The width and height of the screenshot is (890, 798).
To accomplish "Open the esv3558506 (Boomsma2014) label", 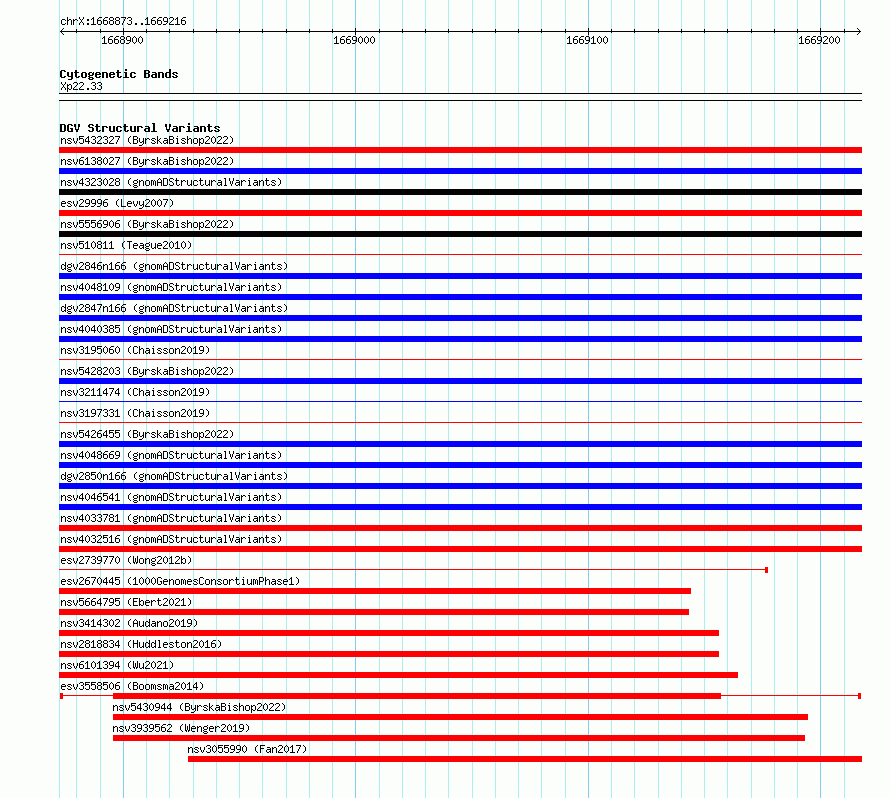I will 132,686.
